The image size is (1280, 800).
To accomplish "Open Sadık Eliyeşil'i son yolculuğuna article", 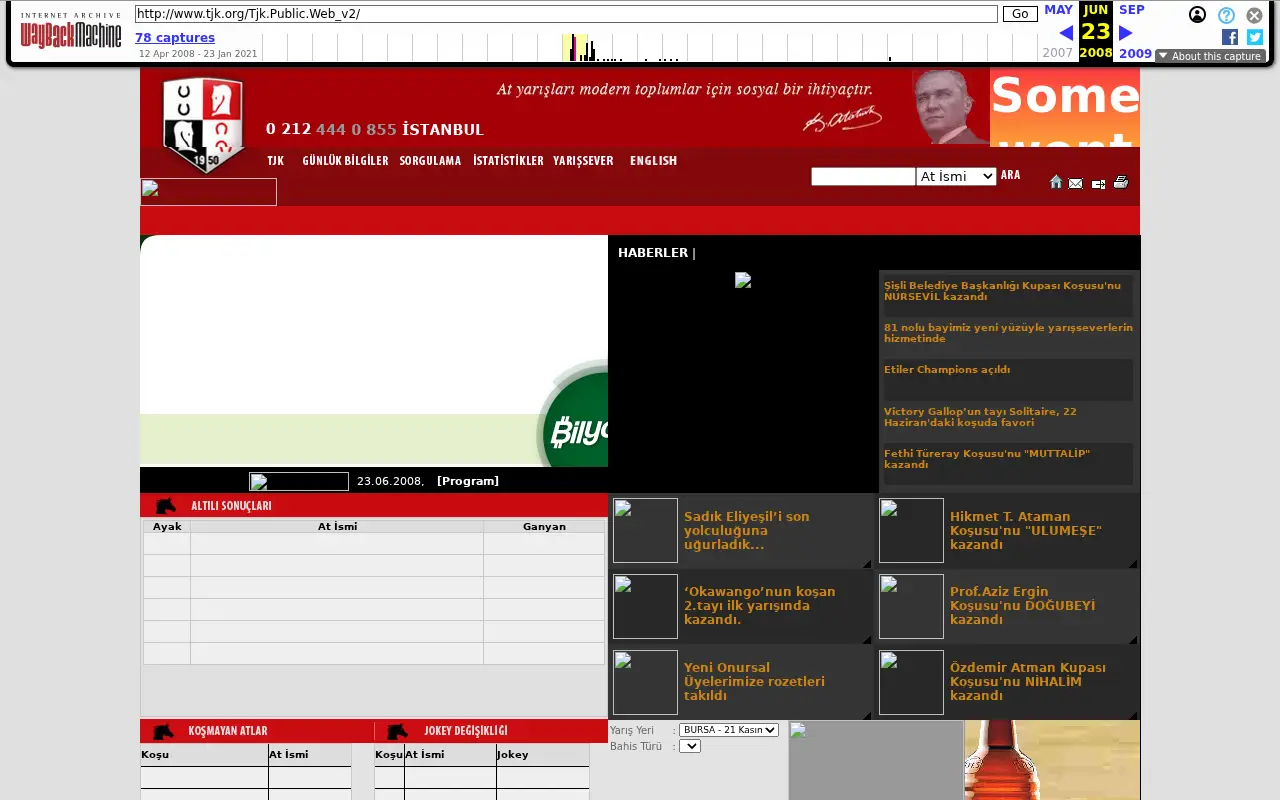I will coord(746,531).
